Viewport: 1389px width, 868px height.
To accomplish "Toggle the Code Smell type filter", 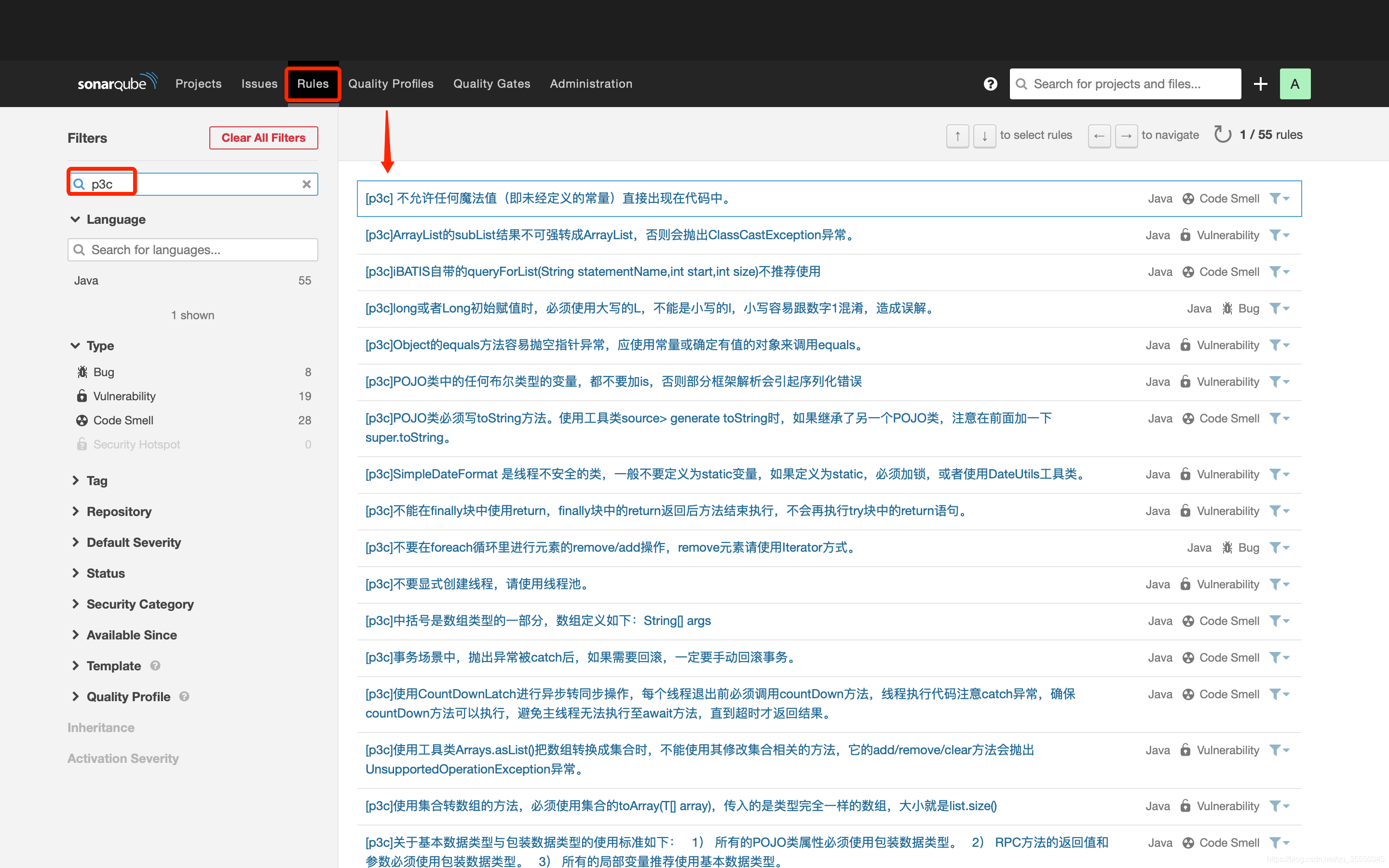I will (123, 420).
